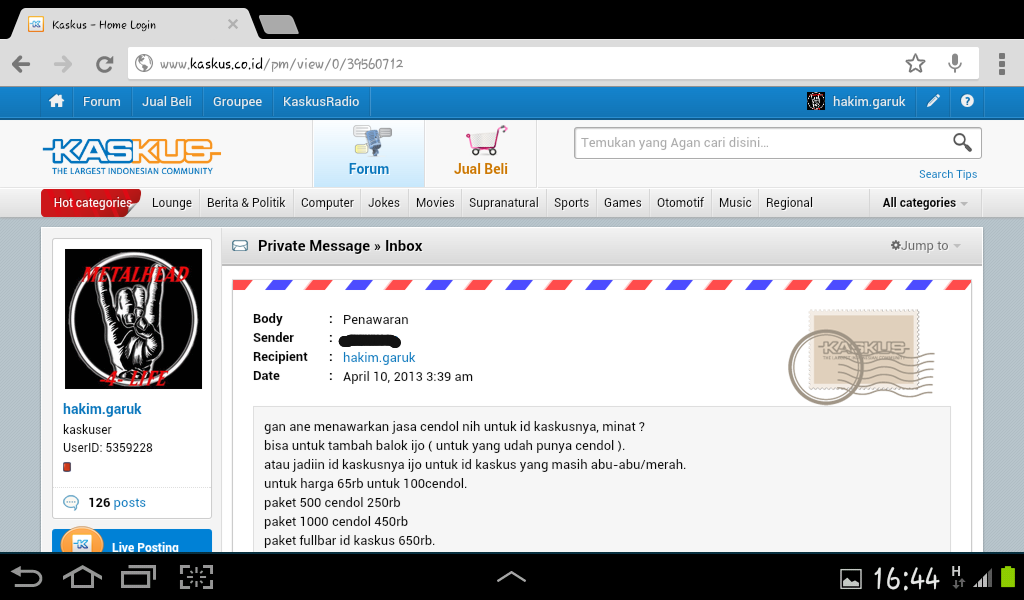
Task: Tap the image notification icon in status bar
Action: (850, 578)
